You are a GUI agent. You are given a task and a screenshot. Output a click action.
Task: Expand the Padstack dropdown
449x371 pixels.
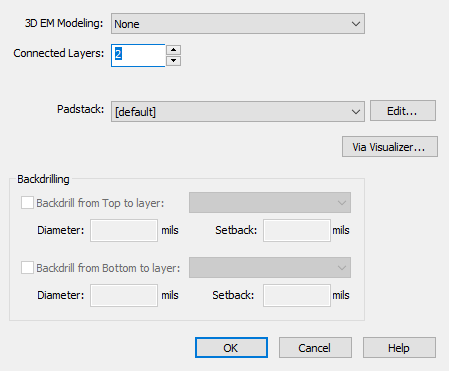[x=238, y=112]
